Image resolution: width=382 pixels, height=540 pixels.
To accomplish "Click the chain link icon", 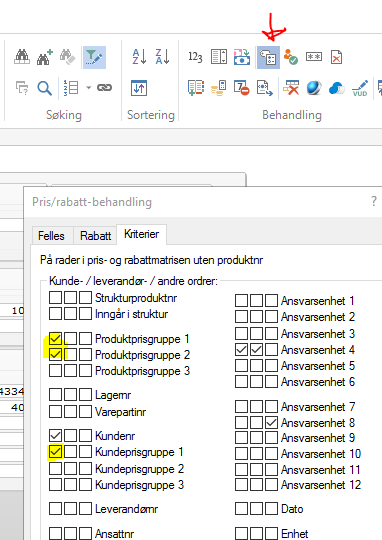I will [x=104, y=88].
